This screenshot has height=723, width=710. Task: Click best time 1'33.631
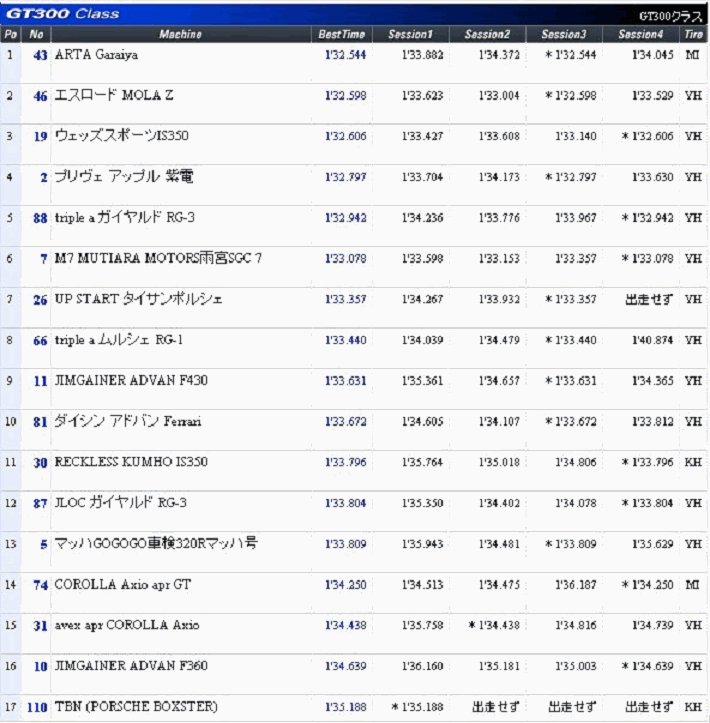(x=345, y=380)
